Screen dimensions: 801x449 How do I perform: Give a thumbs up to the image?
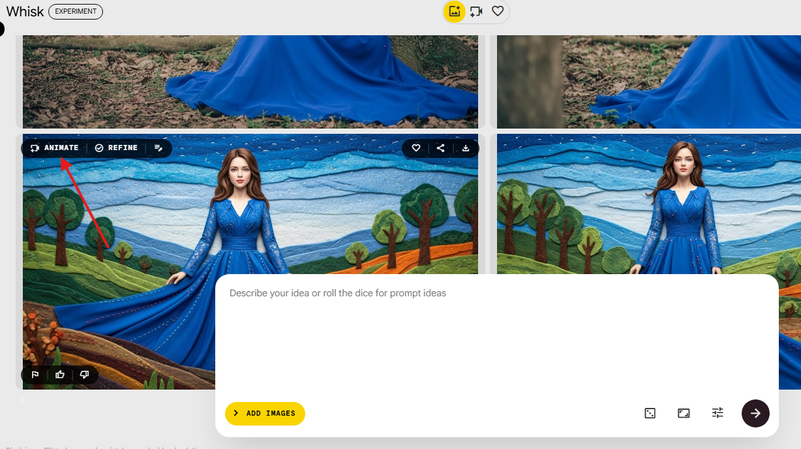pos(60,375)
